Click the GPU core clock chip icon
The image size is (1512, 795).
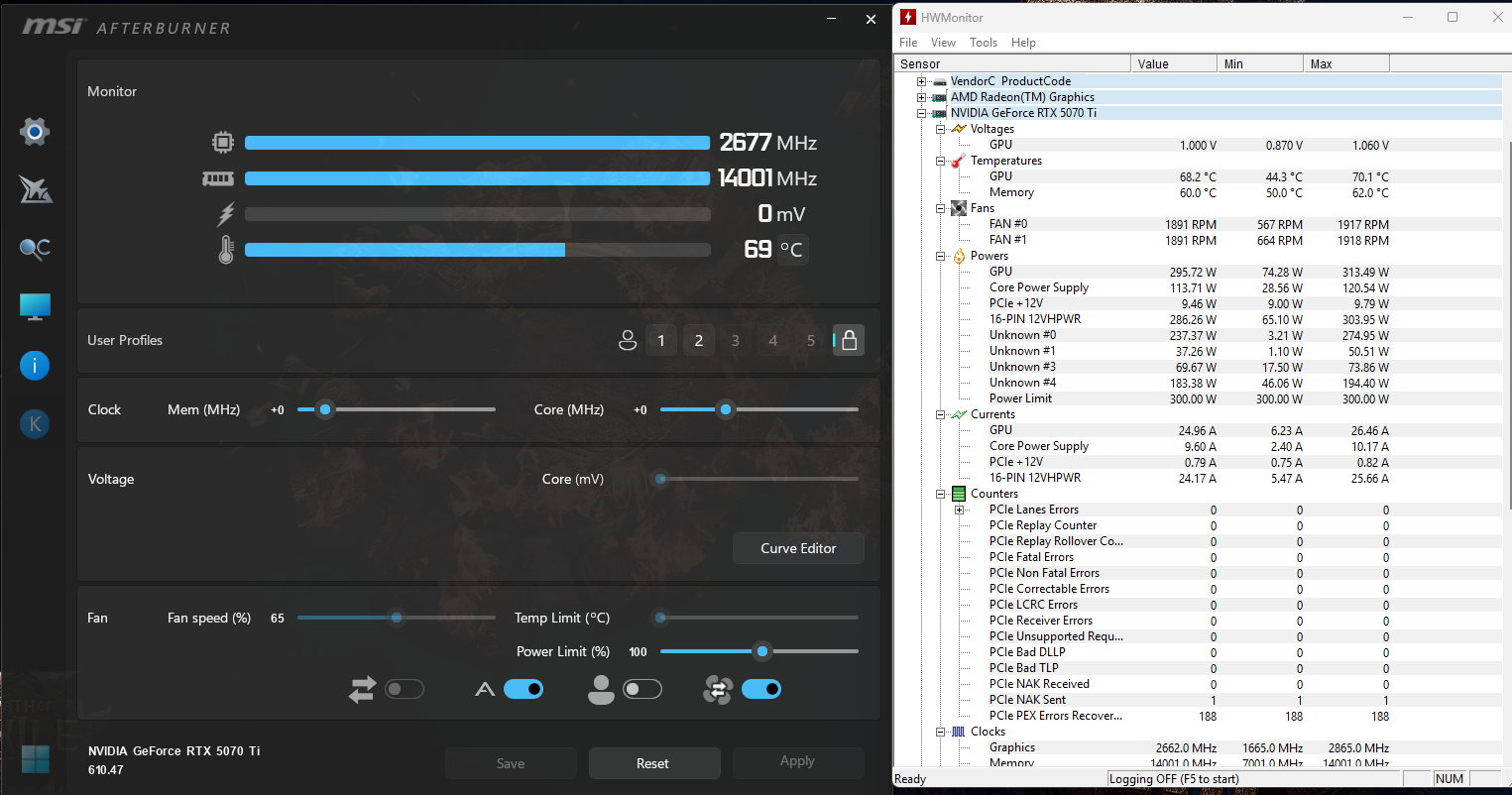coord(223,143)
